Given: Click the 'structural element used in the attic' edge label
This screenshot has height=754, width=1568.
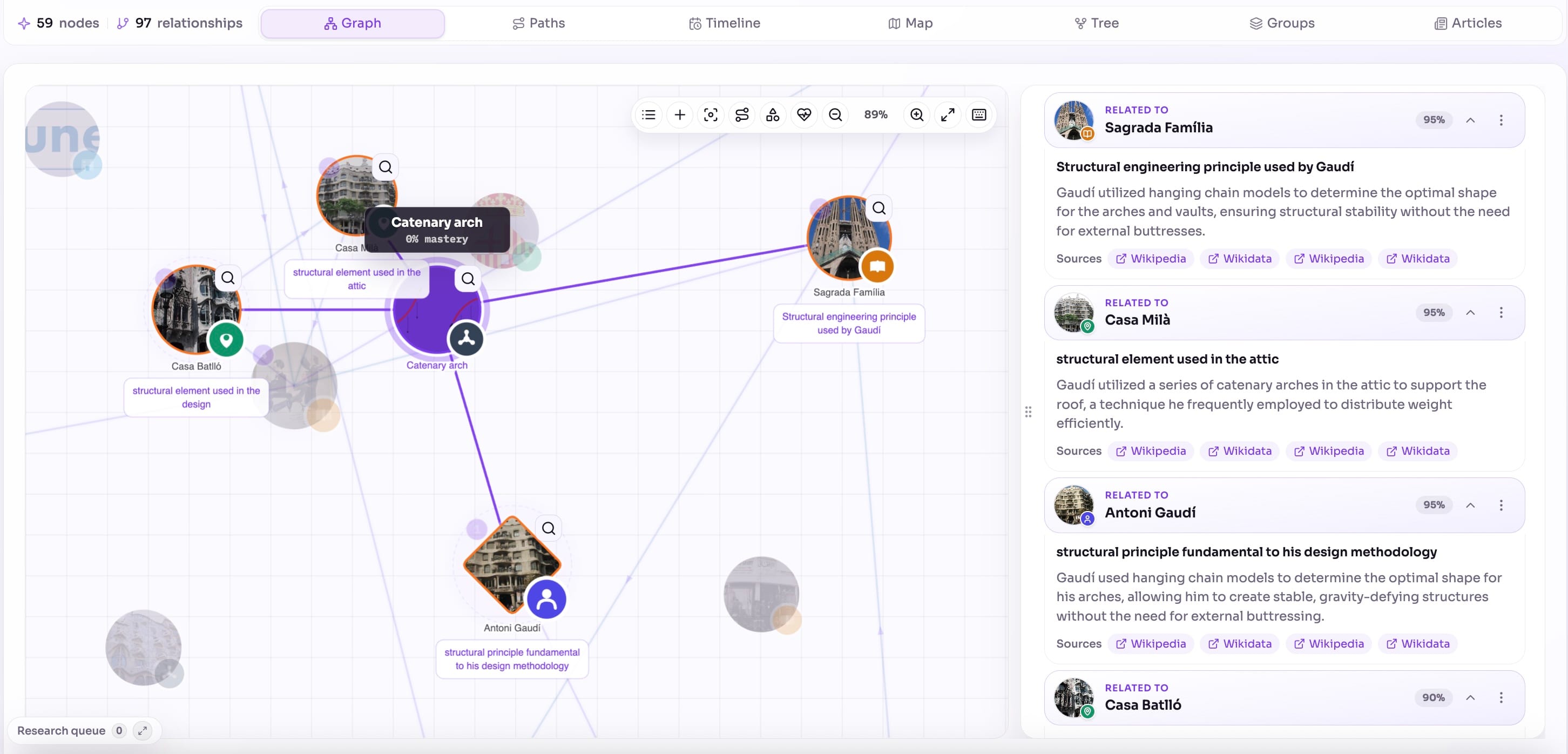Looking at the screenshot, I should point(357,279).
